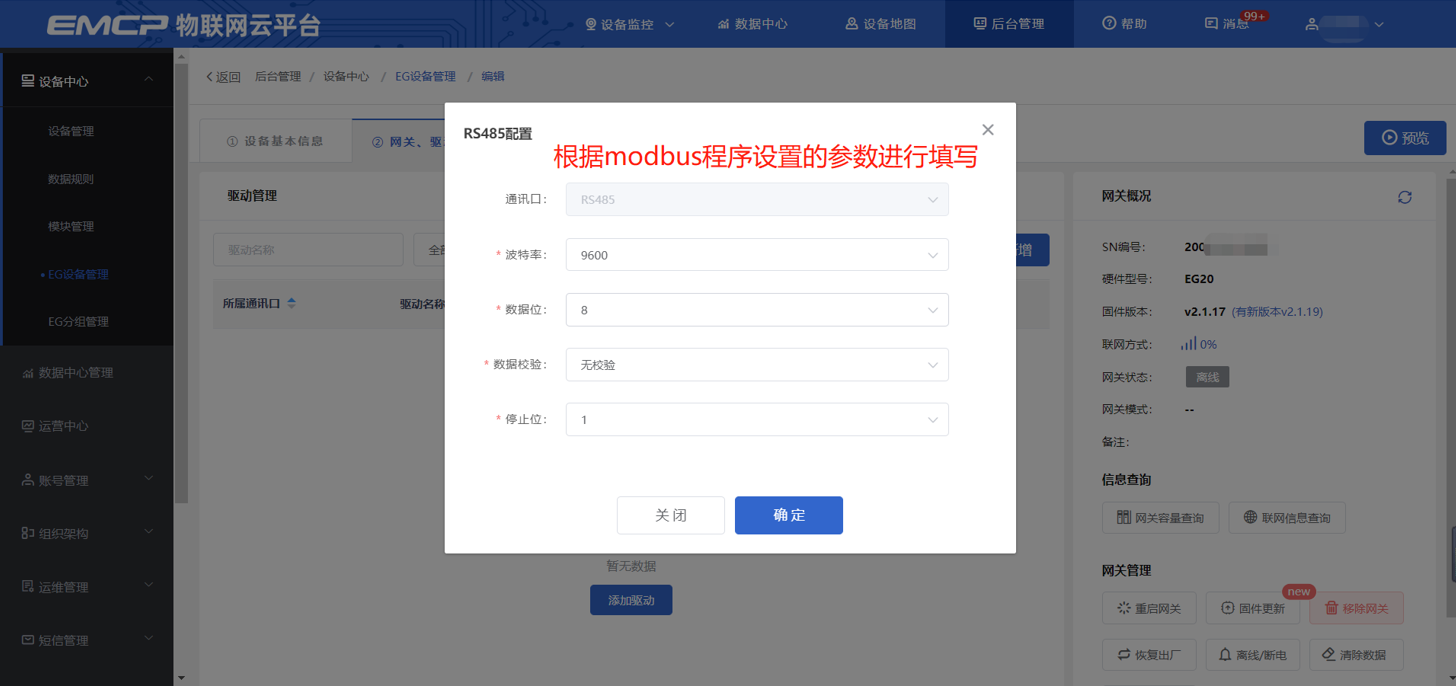
Task: Click the 帮助 help icon
Action: (x=1109, y=24)
